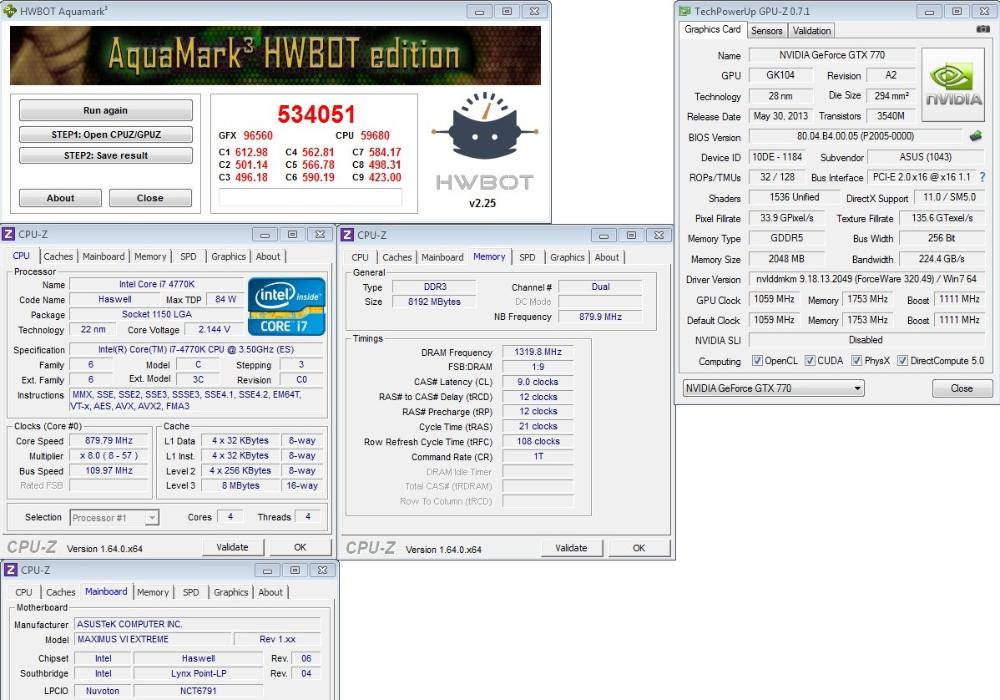Viewport: 1000px width, 700px height.
Task: Click OK in the CPU-Z Memory window
Action: [x=638, y=548]
